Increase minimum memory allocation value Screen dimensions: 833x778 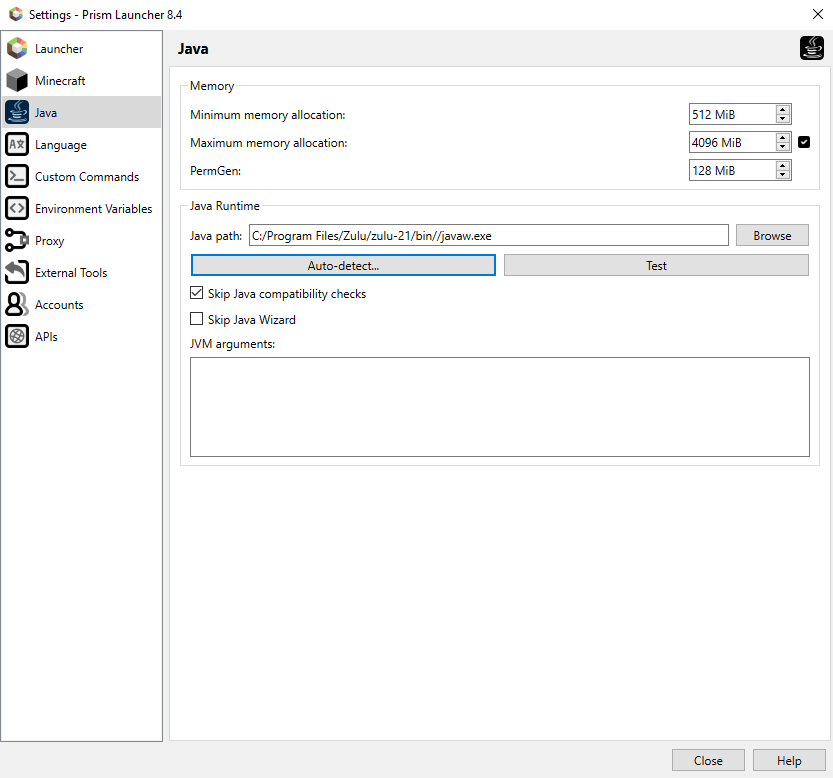pyautogui.click(x=783, y=109)
